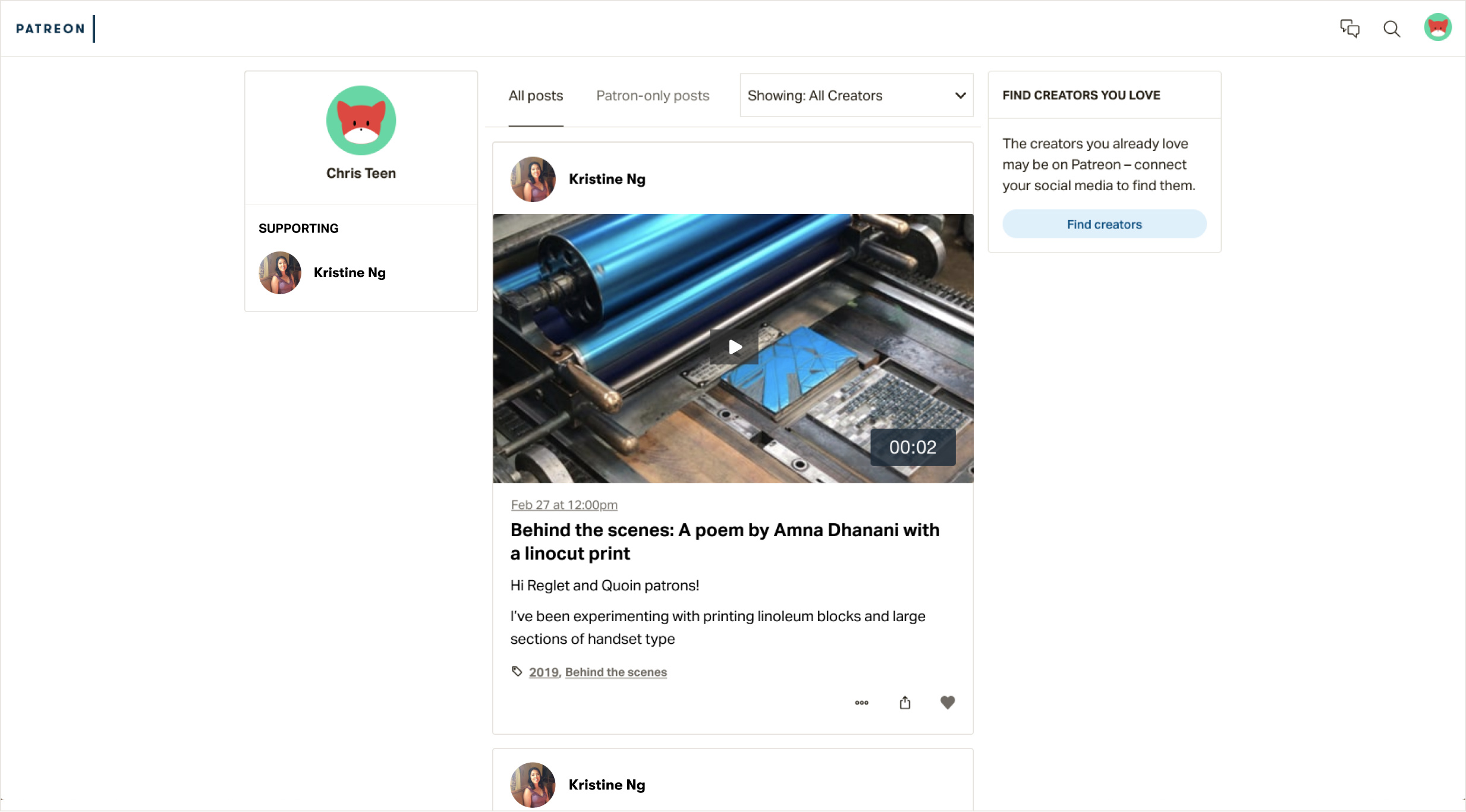The height and width of the screenshot is (812, 1466).
Task: Open the Feb 27 at 12:00pm link
Action: point(564,505)
